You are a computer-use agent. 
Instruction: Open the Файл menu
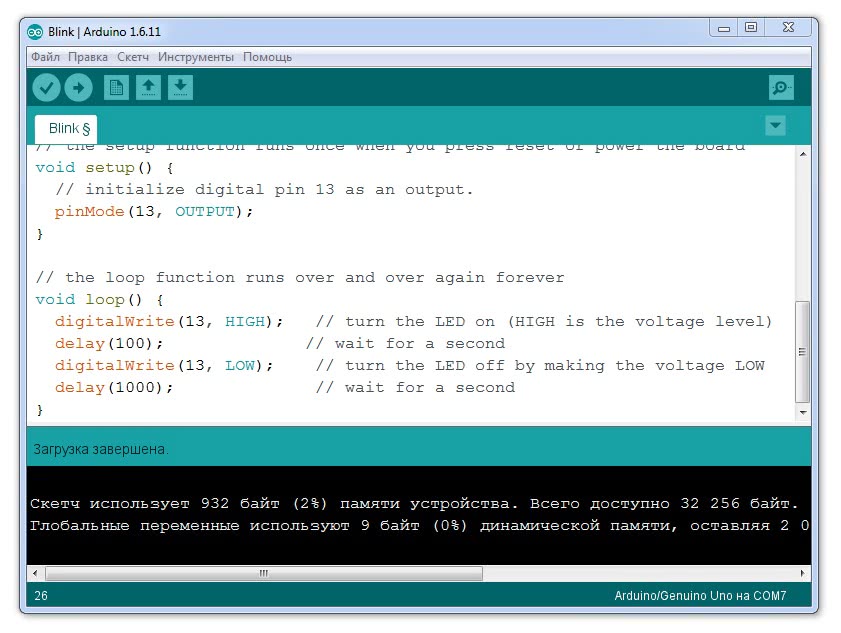coord(45,57)
